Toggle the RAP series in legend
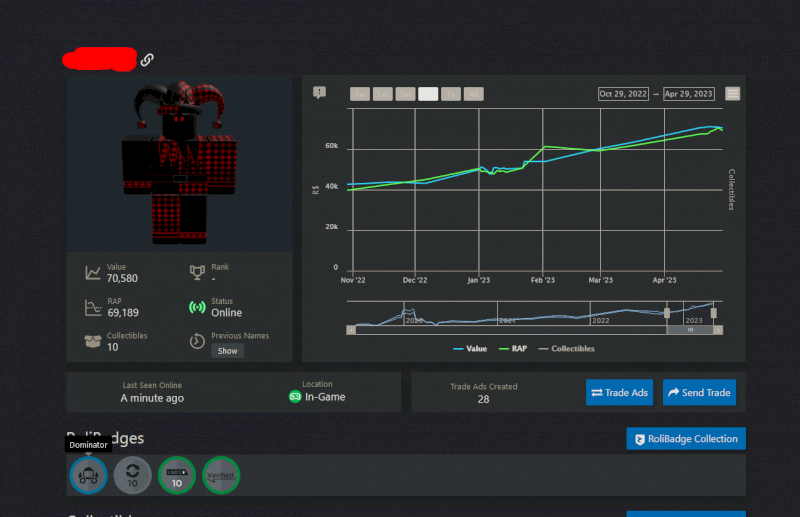800x517 pixels. click(513, 349)
